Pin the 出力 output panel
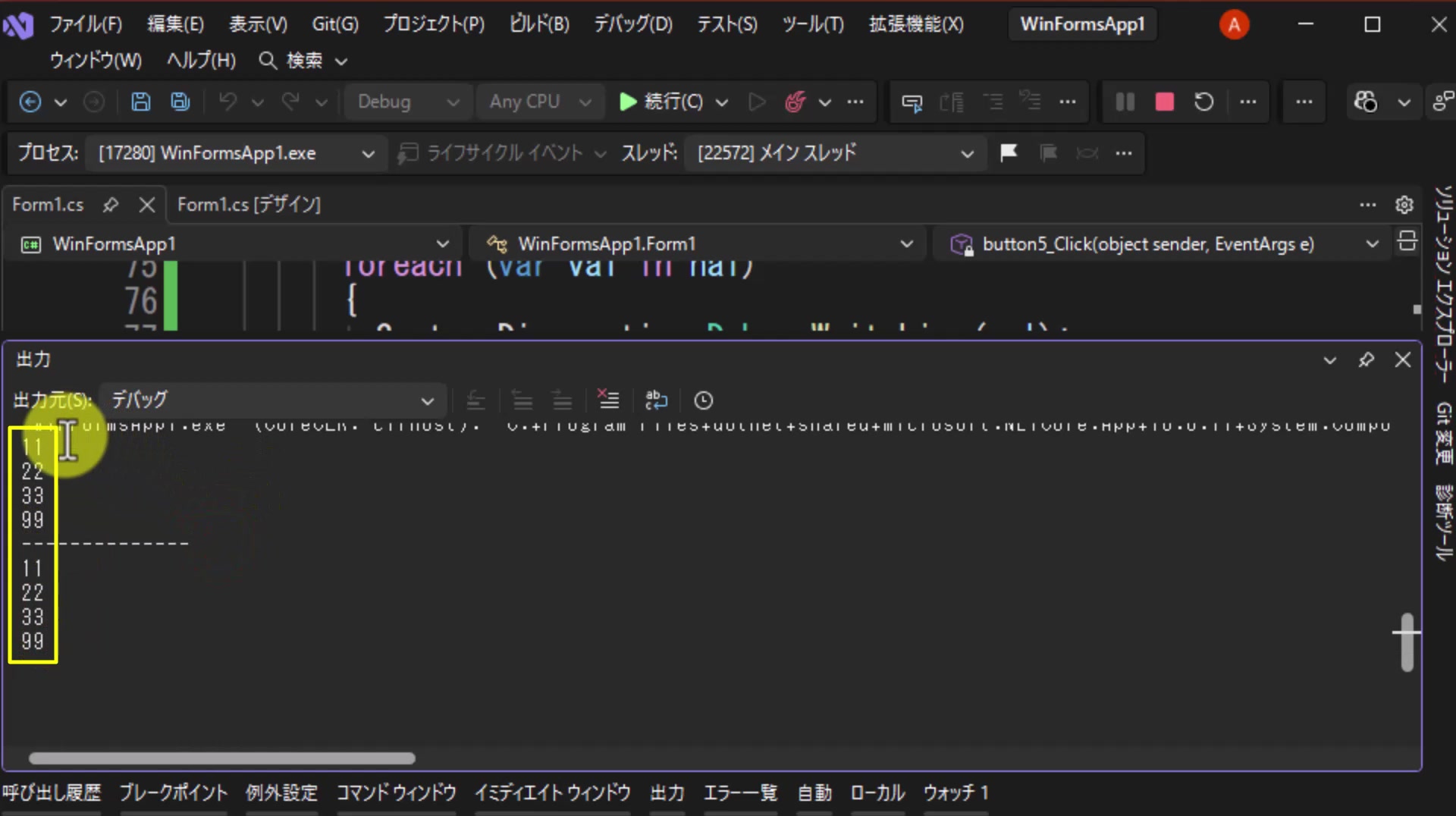 tap(1367, 359)
